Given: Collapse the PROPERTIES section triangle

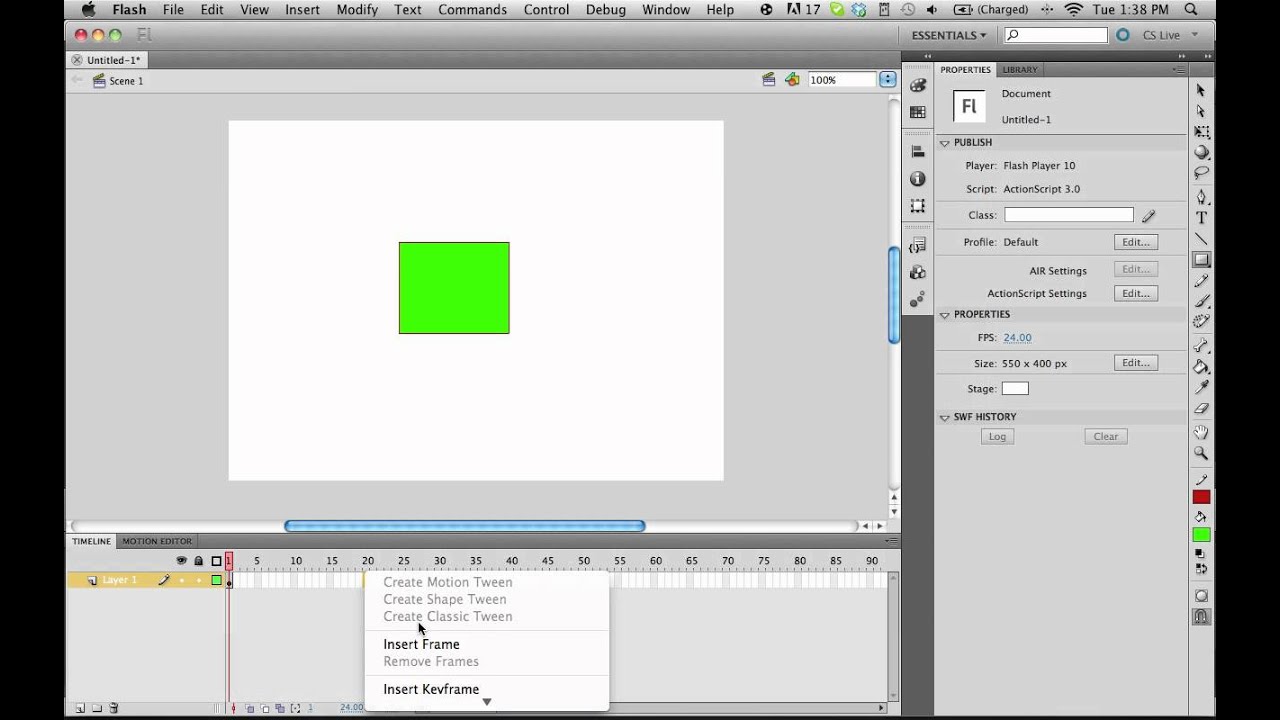Looking at the screenshot, I should (944, 315).
